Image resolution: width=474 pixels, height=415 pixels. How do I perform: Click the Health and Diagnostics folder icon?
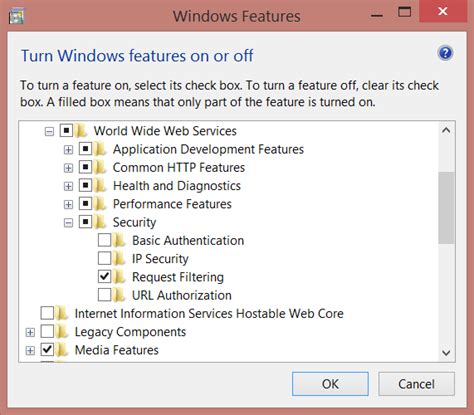click(100, 186)
